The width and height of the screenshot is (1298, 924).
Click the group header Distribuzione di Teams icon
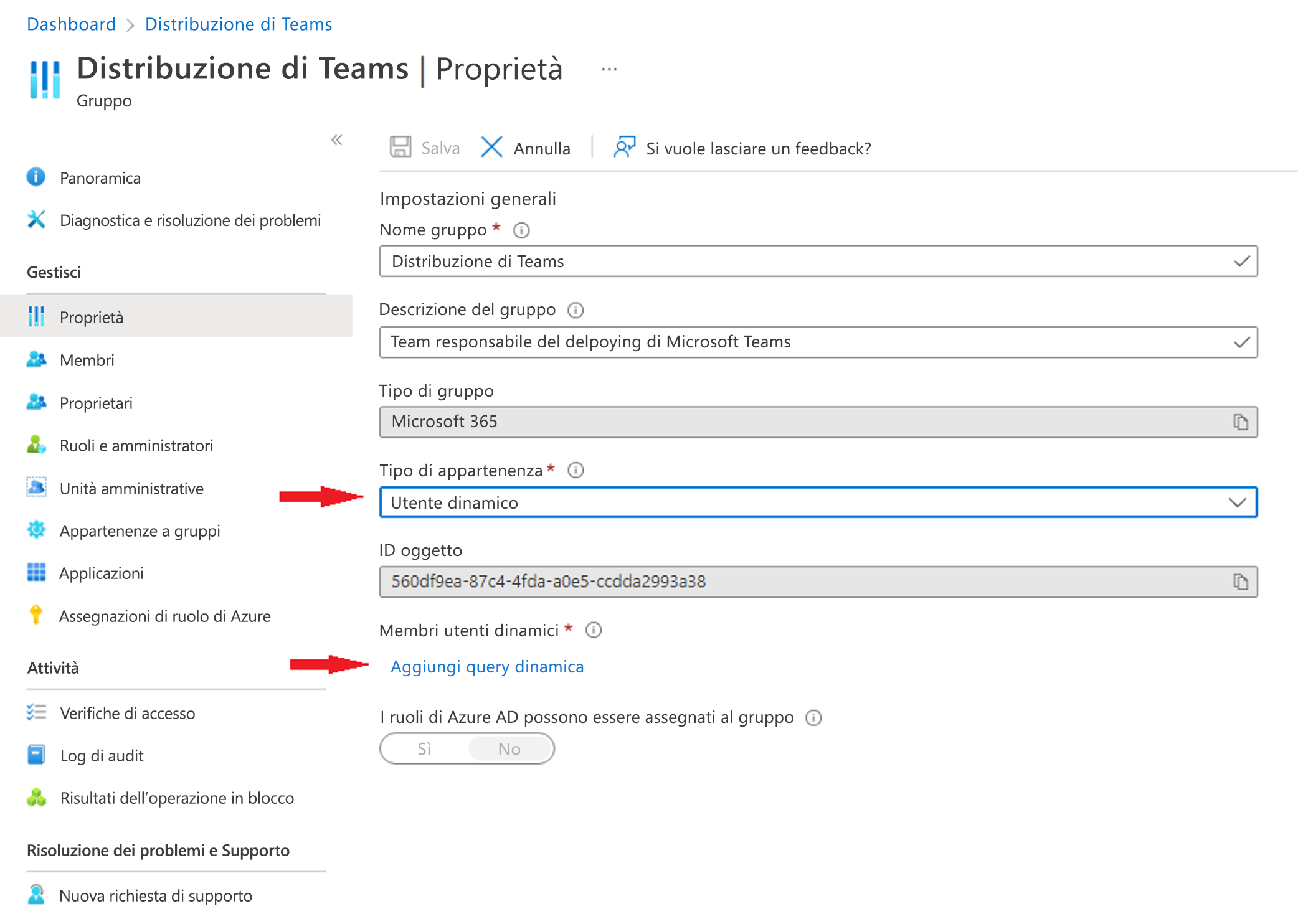click(45, 79)
